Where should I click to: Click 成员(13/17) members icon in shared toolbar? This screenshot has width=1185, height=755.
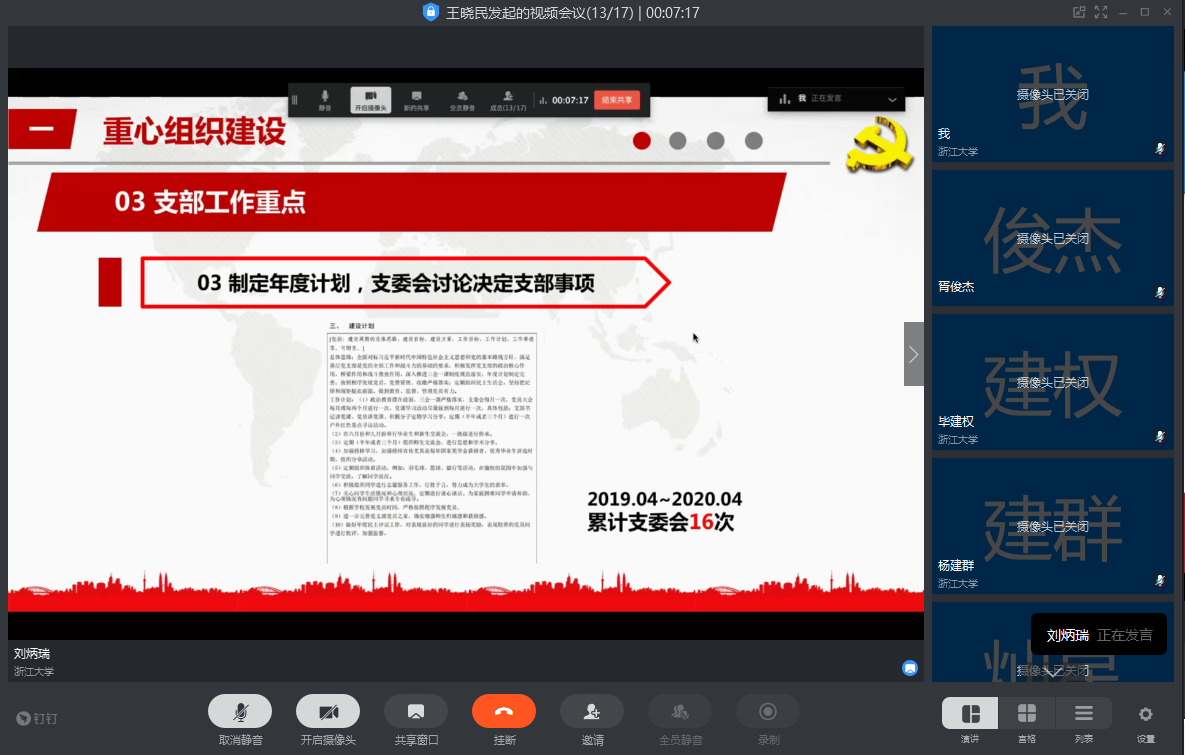pos(508,99)
